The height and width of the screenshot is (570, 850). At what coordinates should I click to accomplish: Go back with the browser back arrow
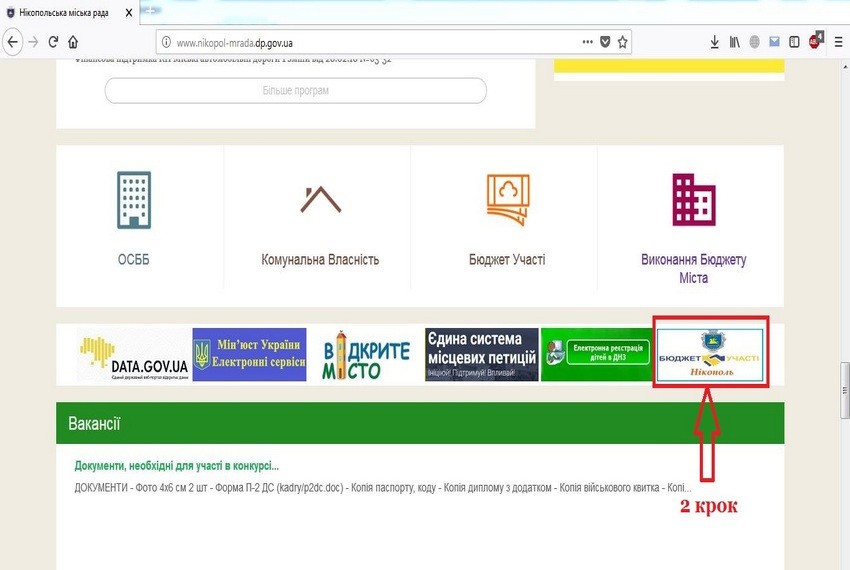12,42
